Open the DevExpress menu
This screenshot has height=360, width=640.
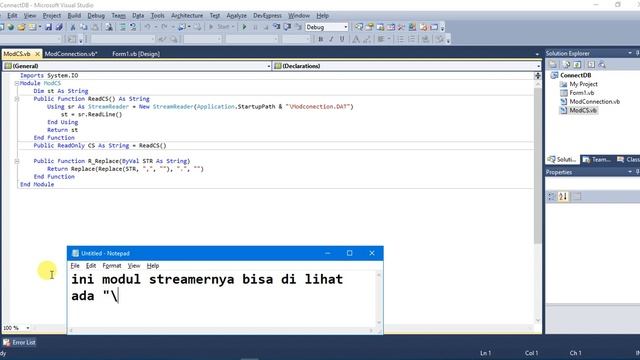[x=267, y=16]
